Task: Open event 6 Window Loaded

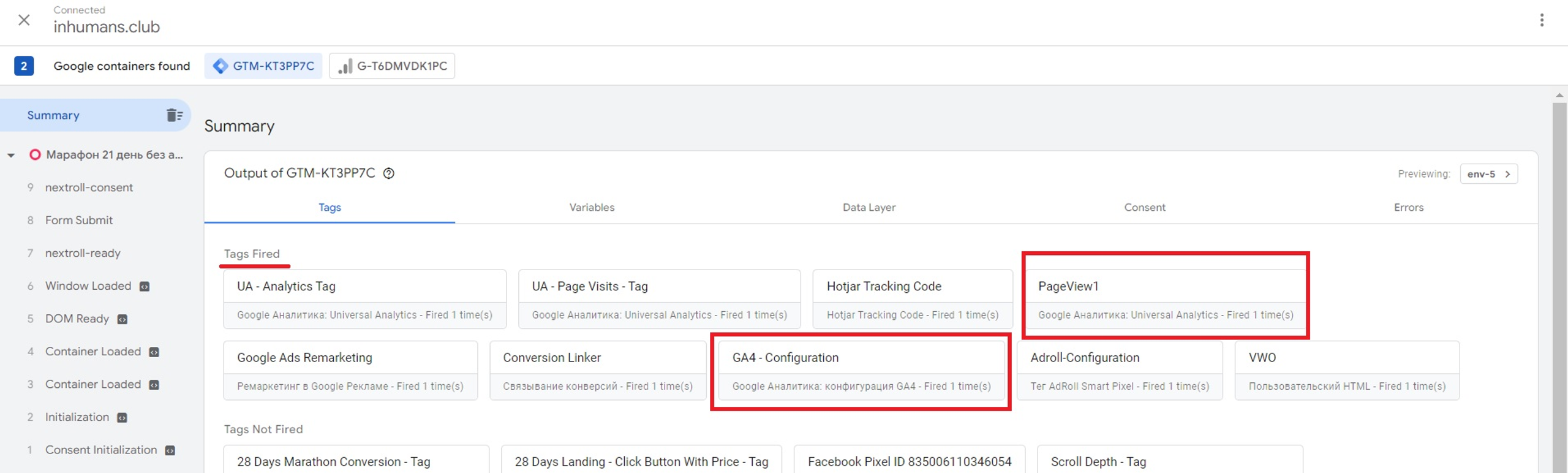Action: point(88,286)
